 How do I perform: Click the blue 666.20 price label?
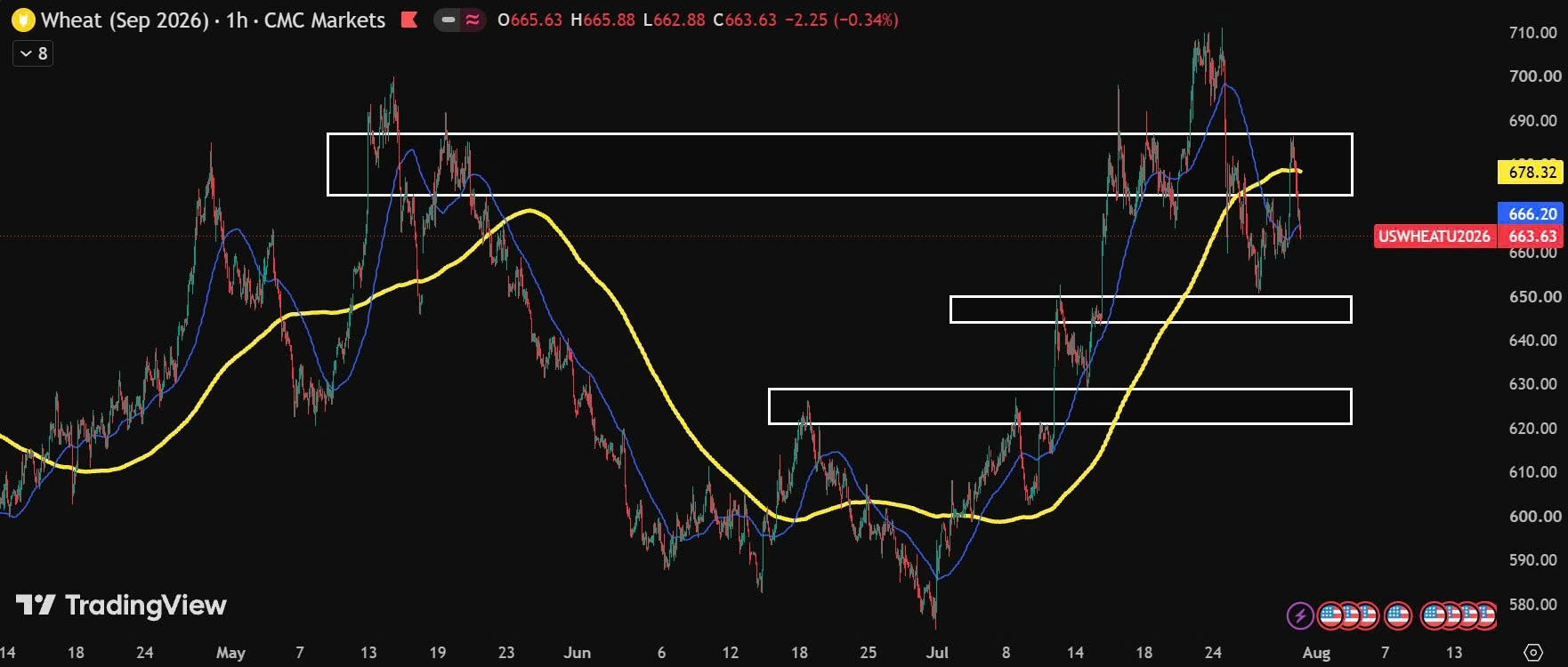[x=1531, y=214]
